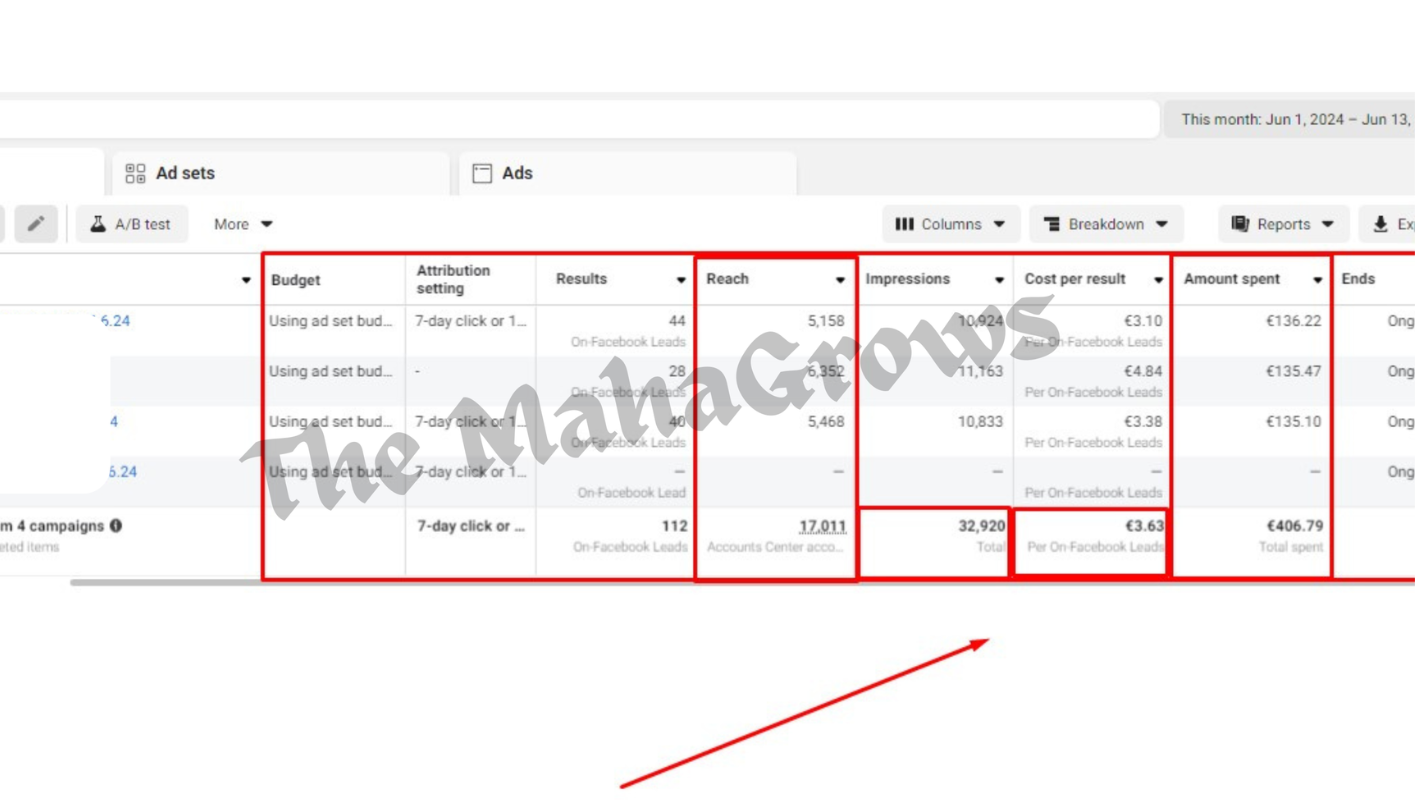Open the Reports menu
Screen dimensions: 1415x811
pyautogui.click(x=1283, y=224)
